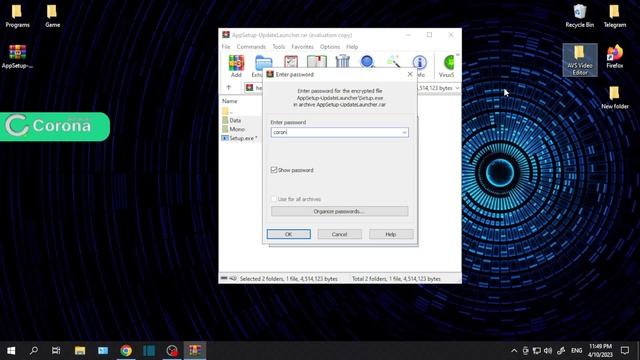Select Setup.exe in the archive list

(x=239, y=138)
